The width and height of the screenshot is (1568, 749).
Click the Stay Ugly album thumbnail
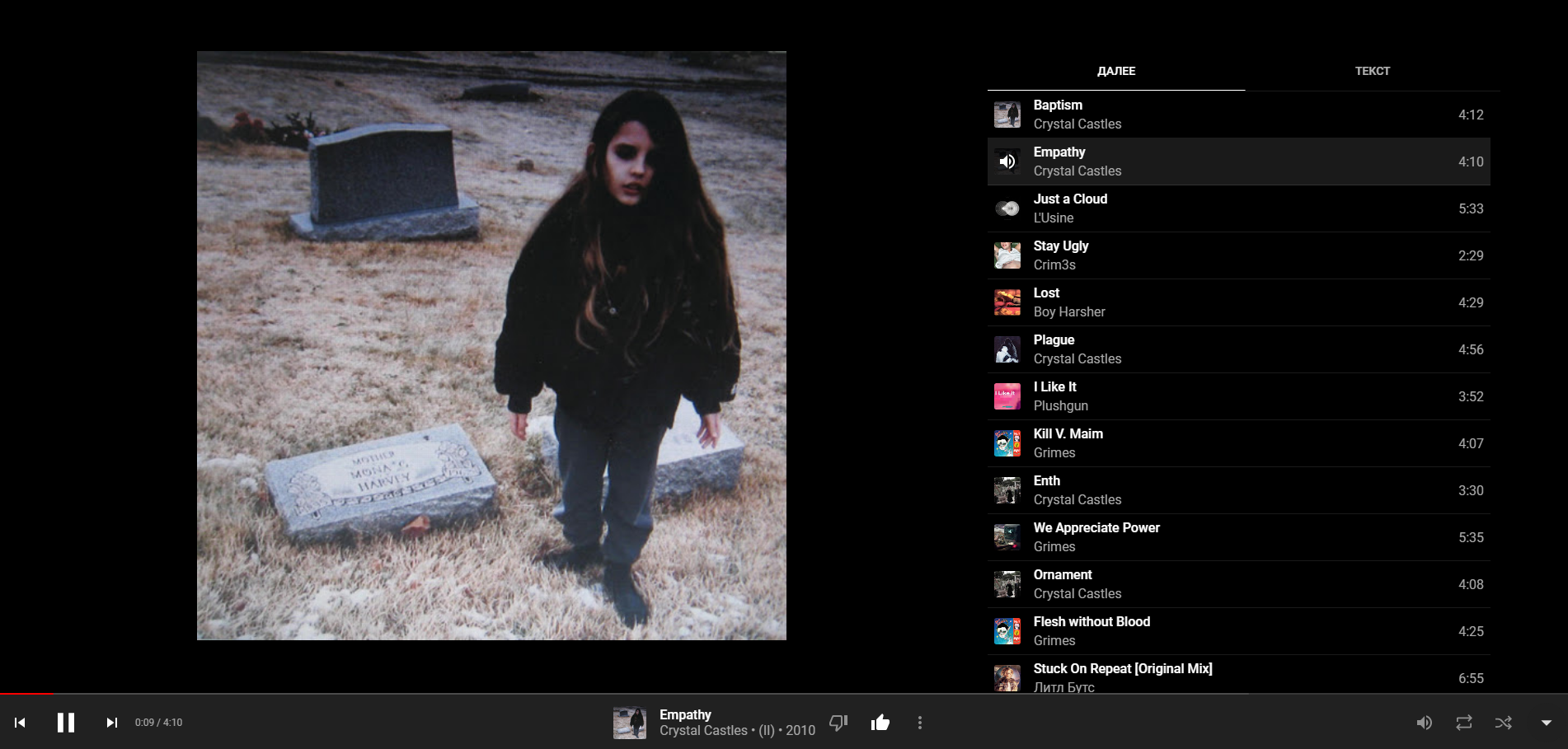click(x=1007, y=255)
